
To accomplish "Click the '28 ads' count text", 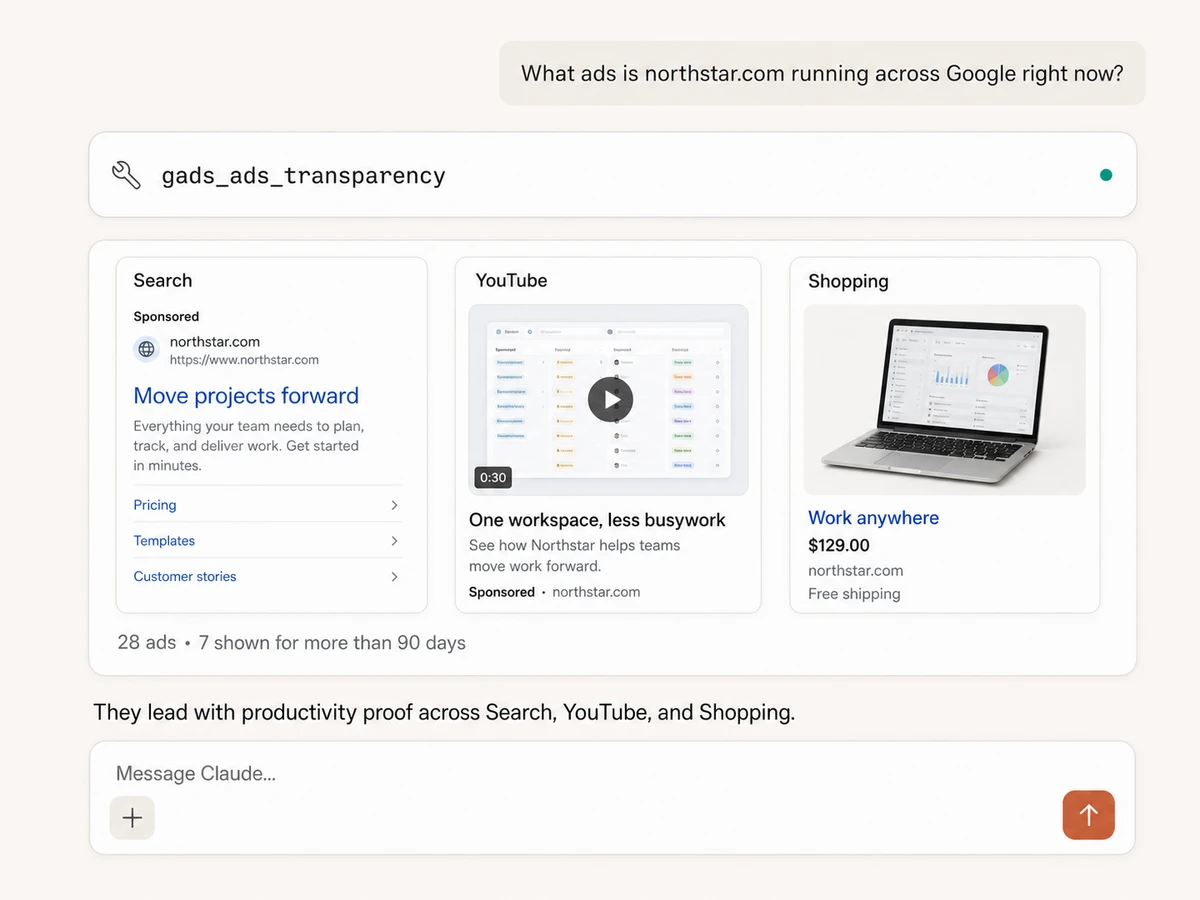I will 147,643.
